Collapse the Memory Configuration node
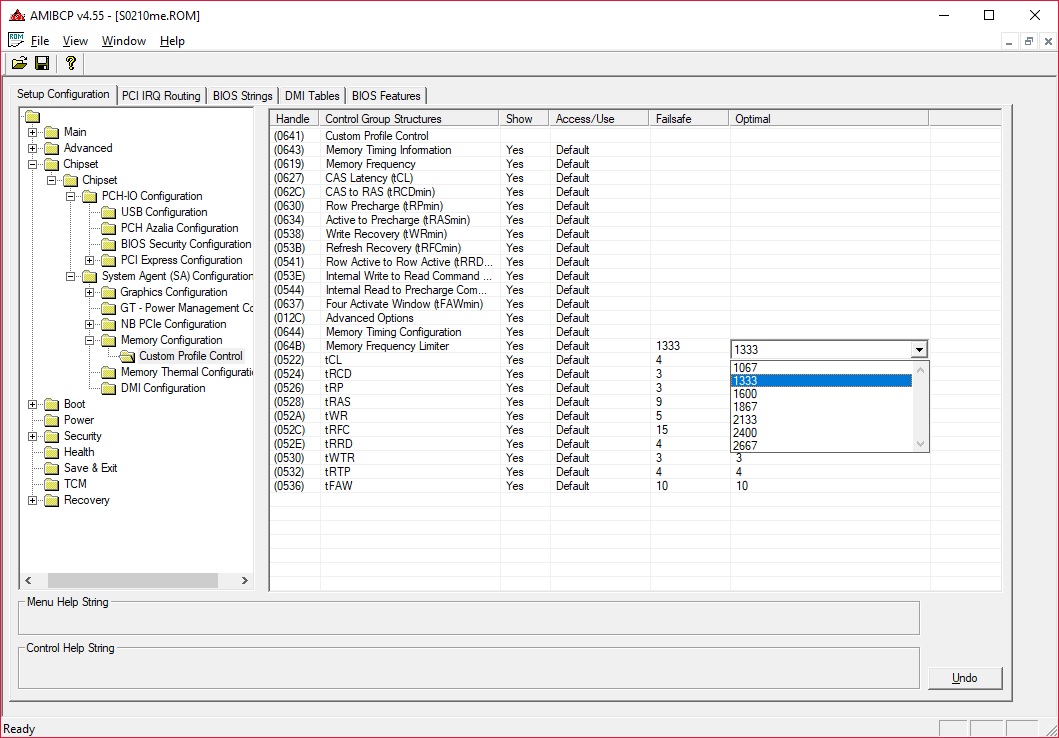This screenshot has height=738, width=1059. click(89, 341)
